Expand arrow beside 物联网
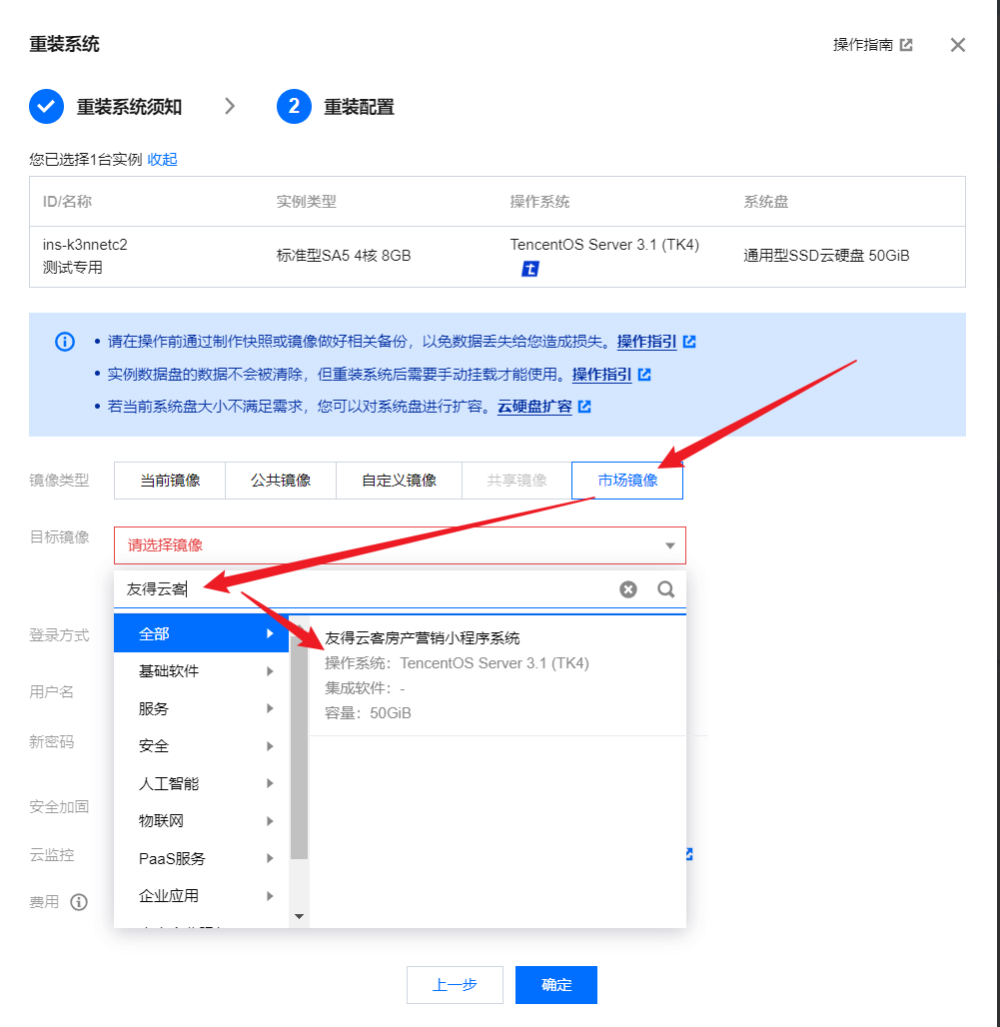This screenshot has width=1000, height=1027. point(270,821)
